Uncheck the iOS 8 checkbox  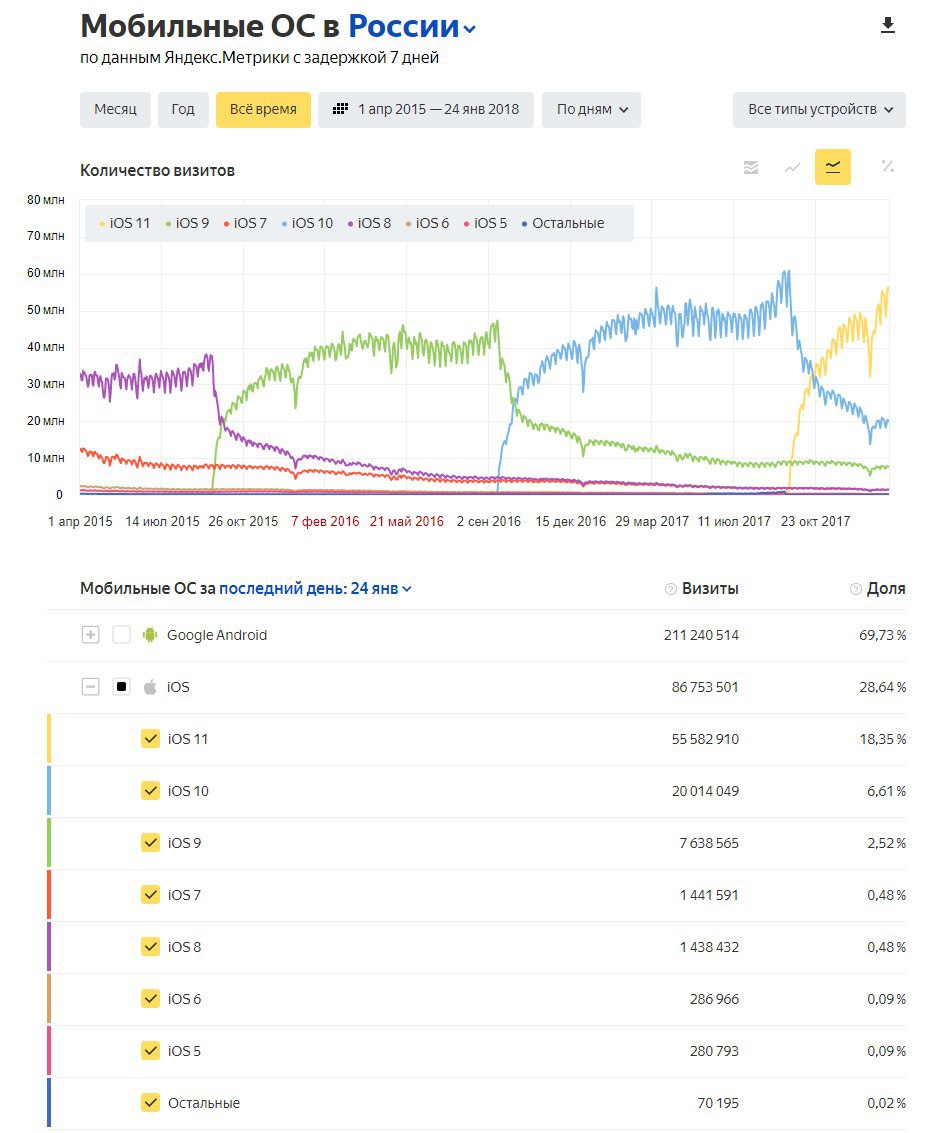point(150,947)
